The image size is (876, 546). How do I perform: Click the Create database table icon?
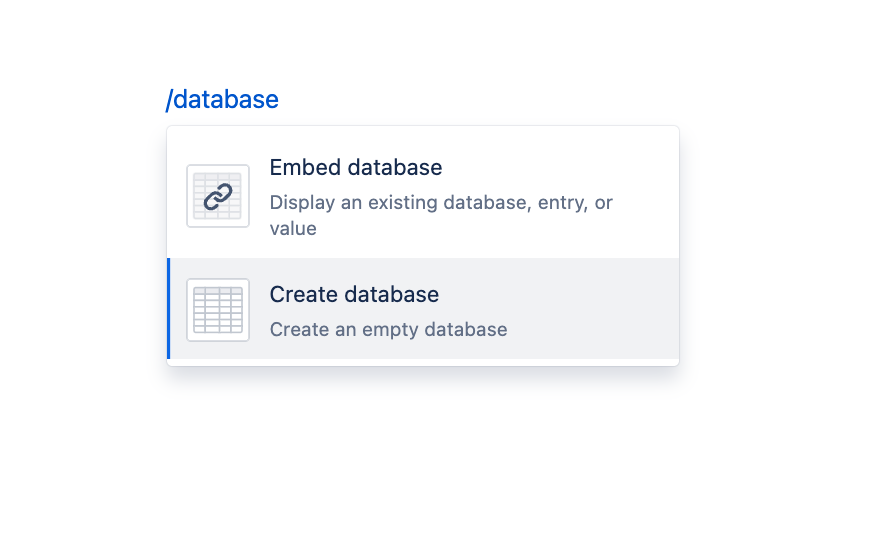pos(218,310)
